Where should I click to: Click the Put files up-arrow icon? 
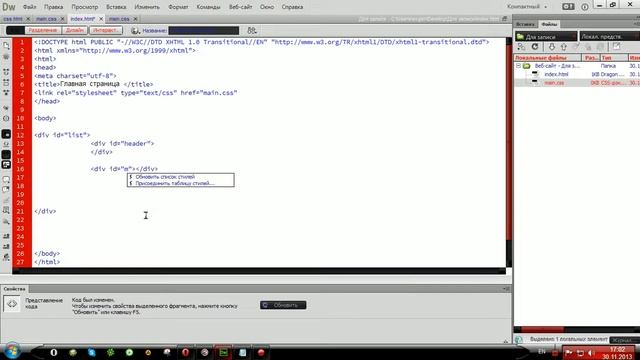(564, 47)
